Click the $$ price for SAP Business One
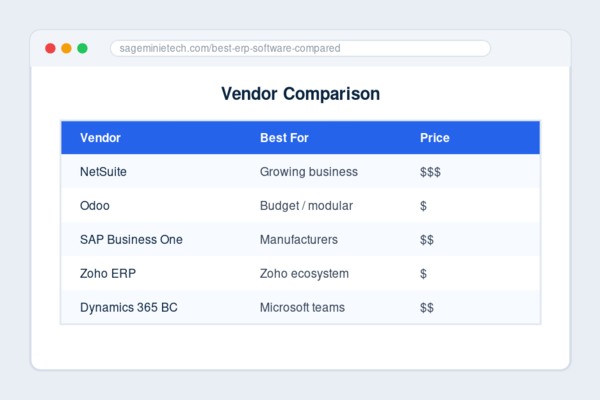Viewport: 600px width, 400px height. [427, 240]
